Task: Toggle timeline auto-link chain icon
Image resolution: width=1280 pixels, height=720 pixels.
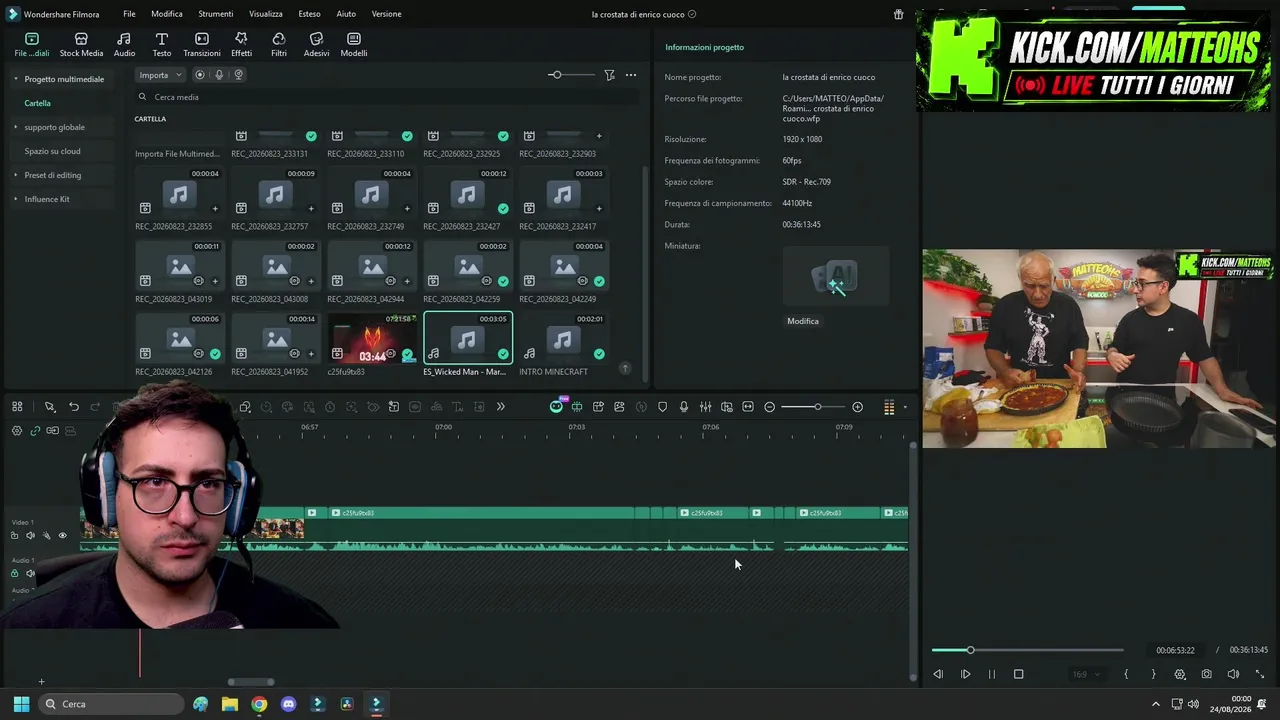Action: click(35, 431)
